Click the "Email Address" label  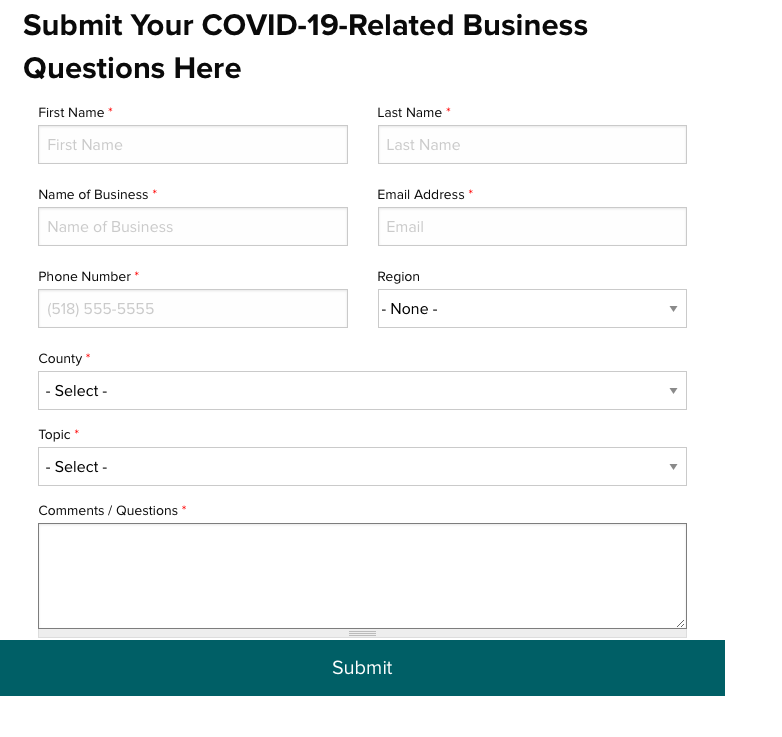(421, 195)
